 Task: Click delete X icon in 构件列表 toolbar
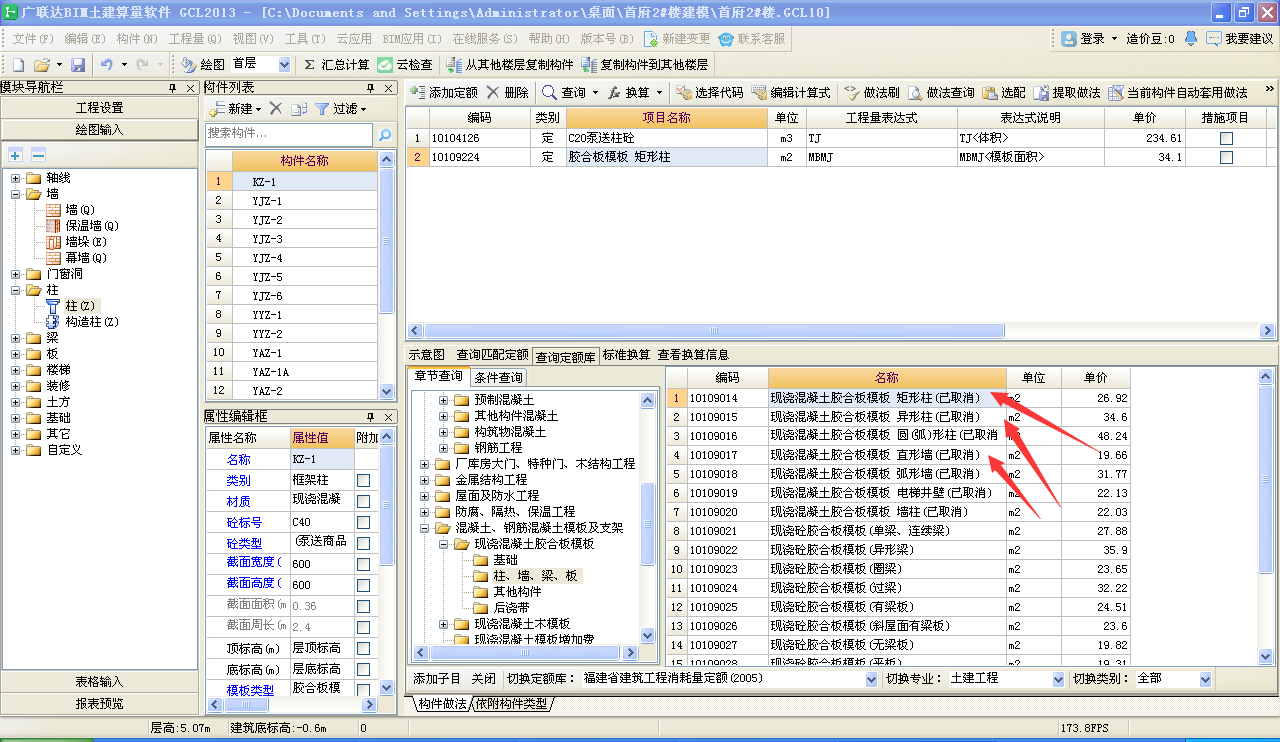(x=276, y=108)
